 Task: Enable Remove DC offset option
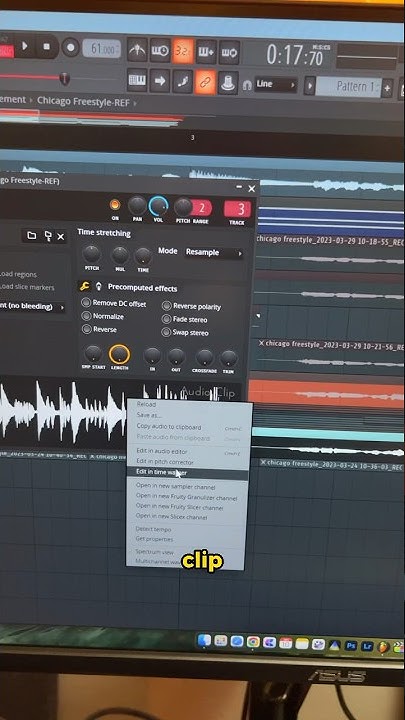pyautogui.click(x=113, y=303)
